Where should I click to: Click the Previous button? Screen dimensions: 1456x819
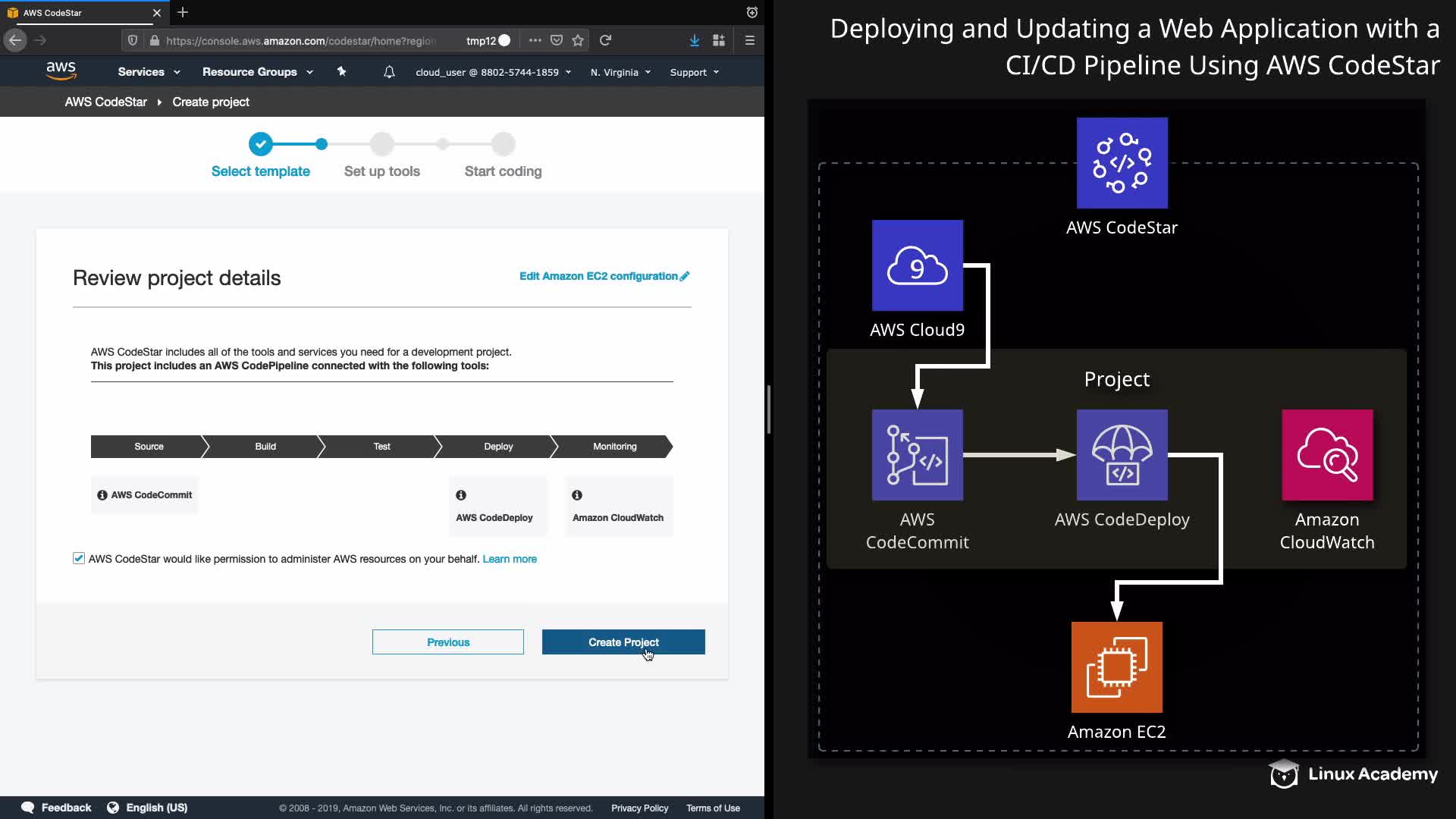click(x=447, y=642)
